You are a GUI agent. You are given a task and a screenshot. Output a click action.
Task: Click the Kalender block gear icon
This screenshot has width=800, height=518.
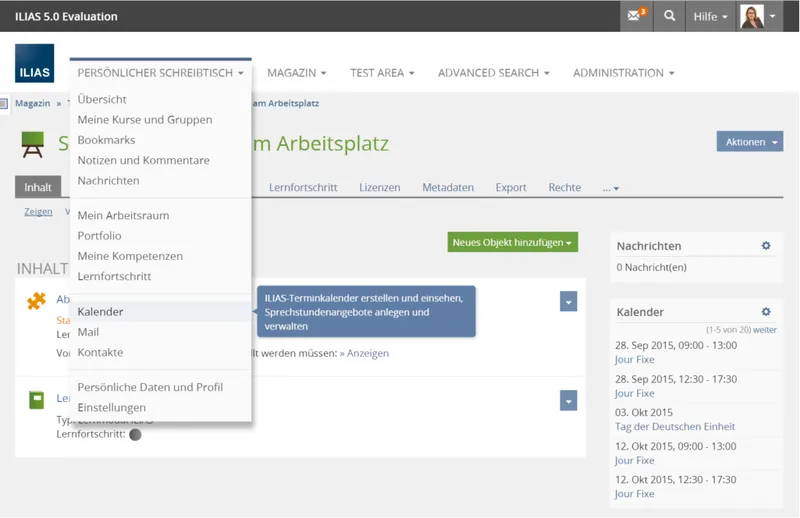click(x=766, y=311)
